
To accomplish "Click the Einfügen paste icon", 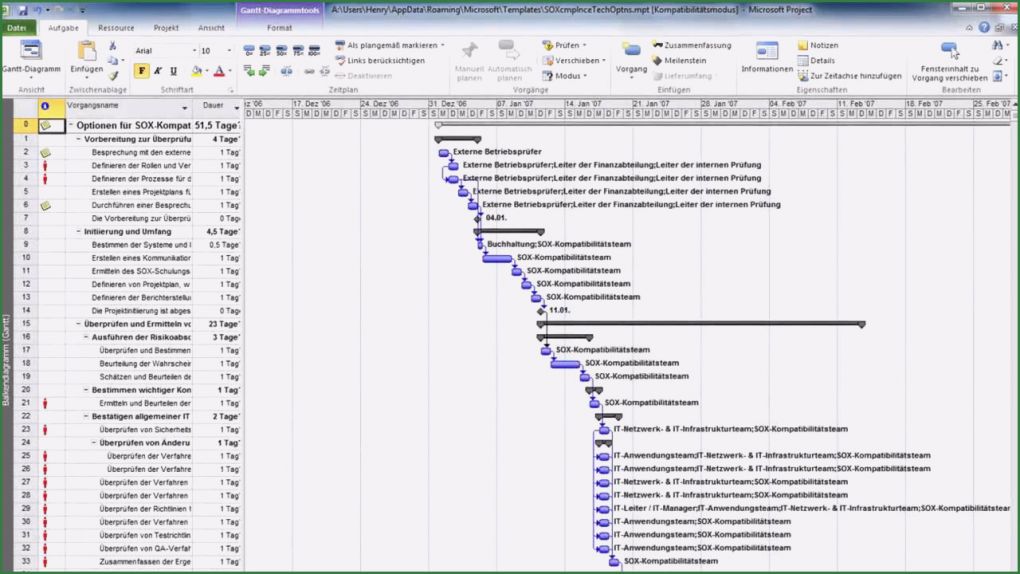I will pos(87,57).
